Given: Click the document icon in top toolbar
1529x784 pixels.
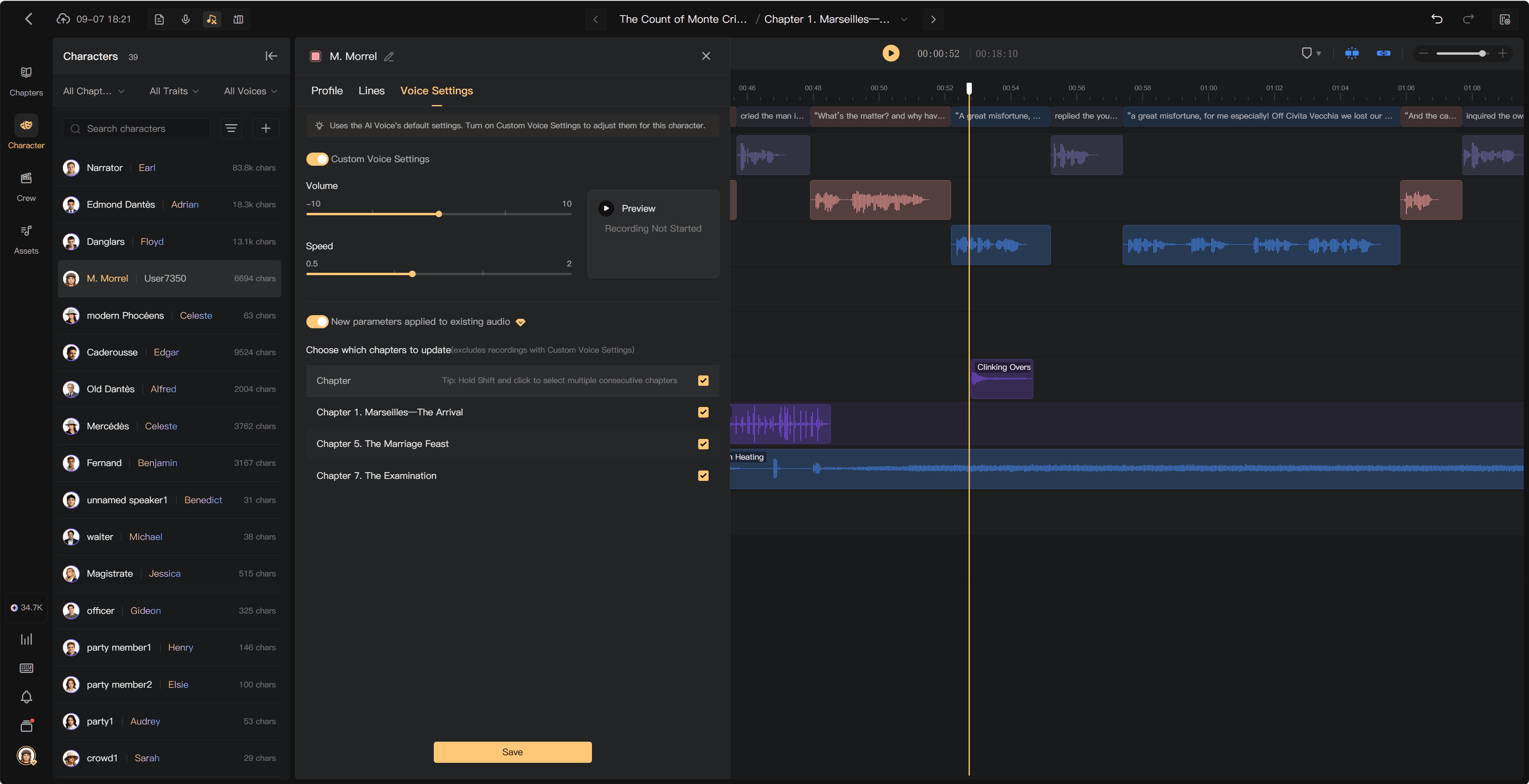Looking at the screenshot, I should coord(159,20).
